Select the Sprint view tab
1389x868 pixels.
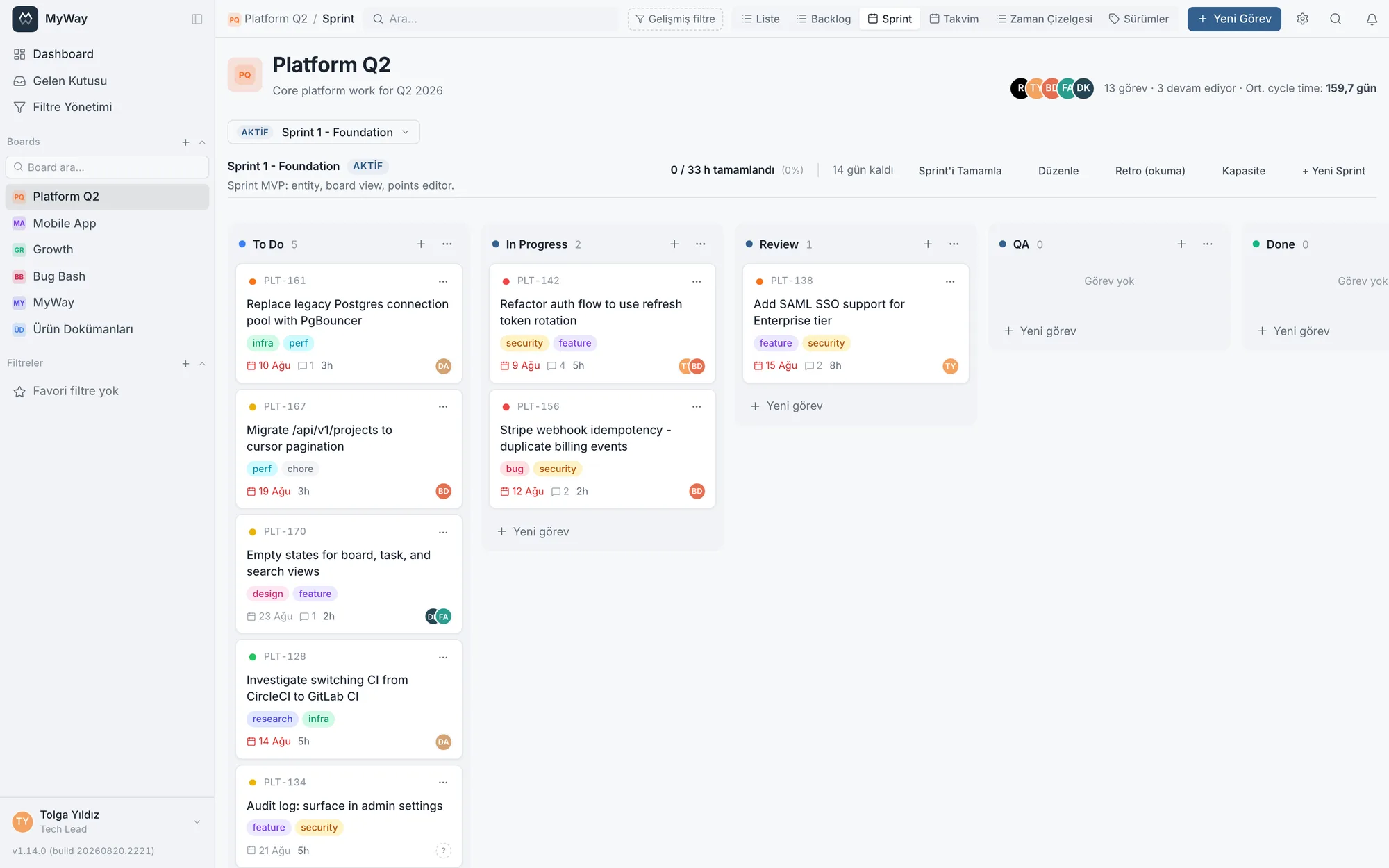point(890,19)
